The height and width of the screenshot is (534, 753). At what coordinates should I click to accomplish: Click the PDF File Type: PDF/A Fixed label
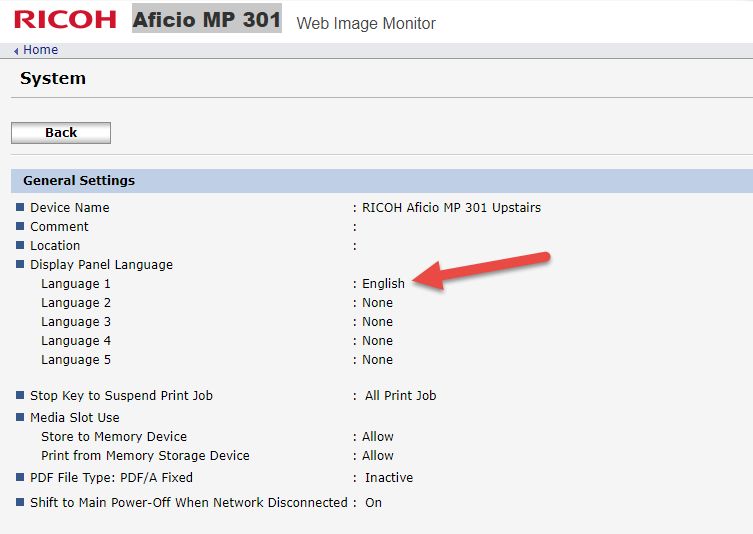pyautogui.click(x=111, y=478)
